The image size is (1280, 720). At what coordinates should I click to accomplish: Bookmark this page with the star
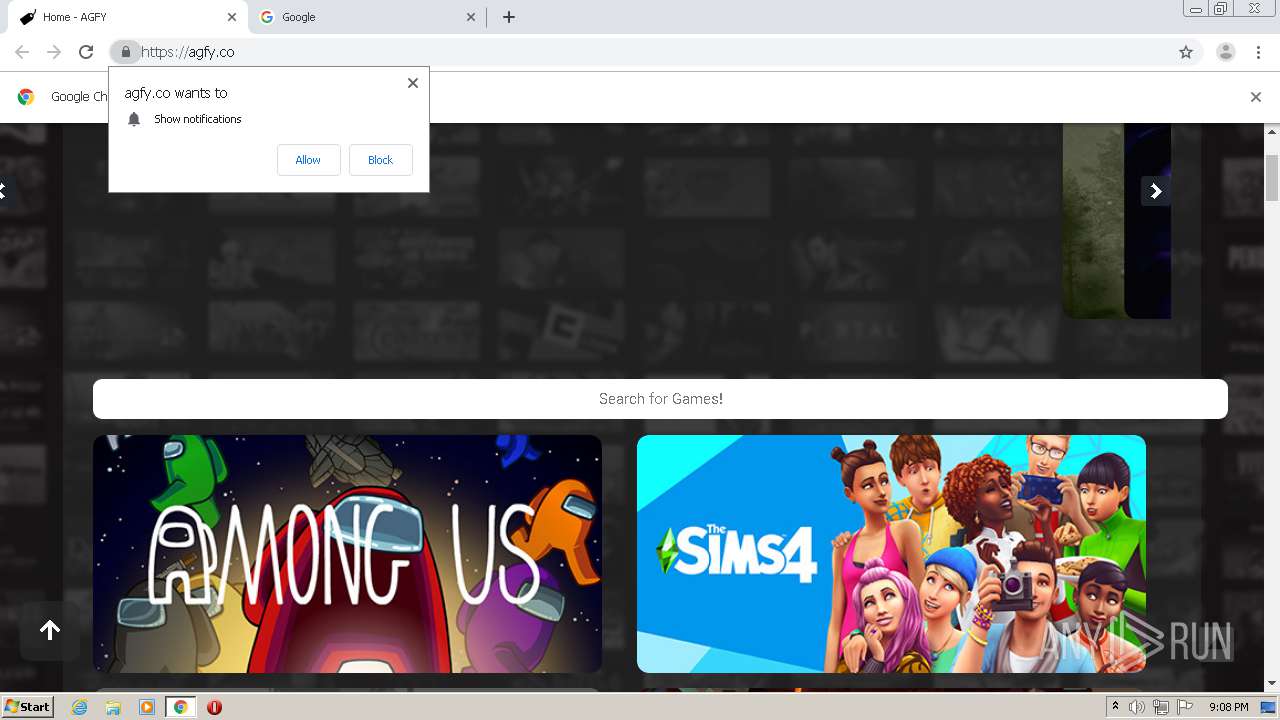1186,52
